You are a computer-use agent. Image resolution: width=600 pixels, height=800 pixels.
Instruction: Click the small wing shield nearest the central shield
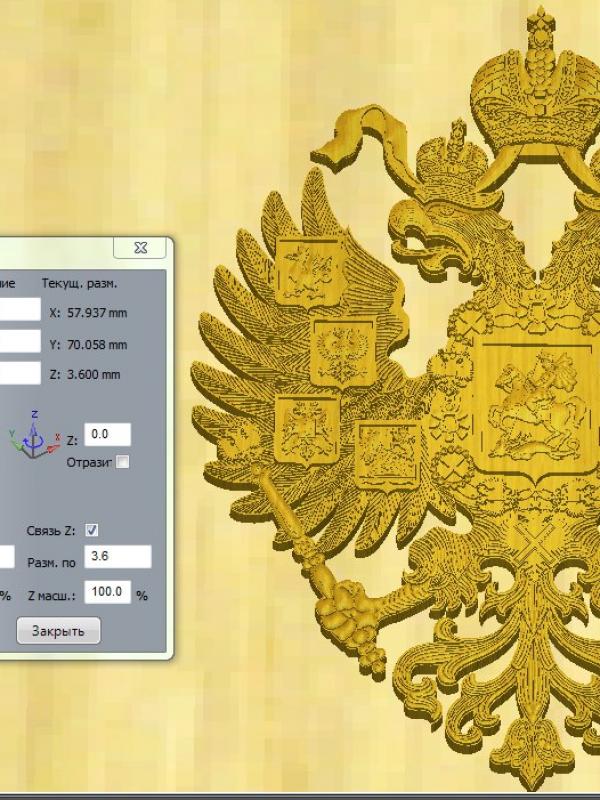[x=387, y=455]
